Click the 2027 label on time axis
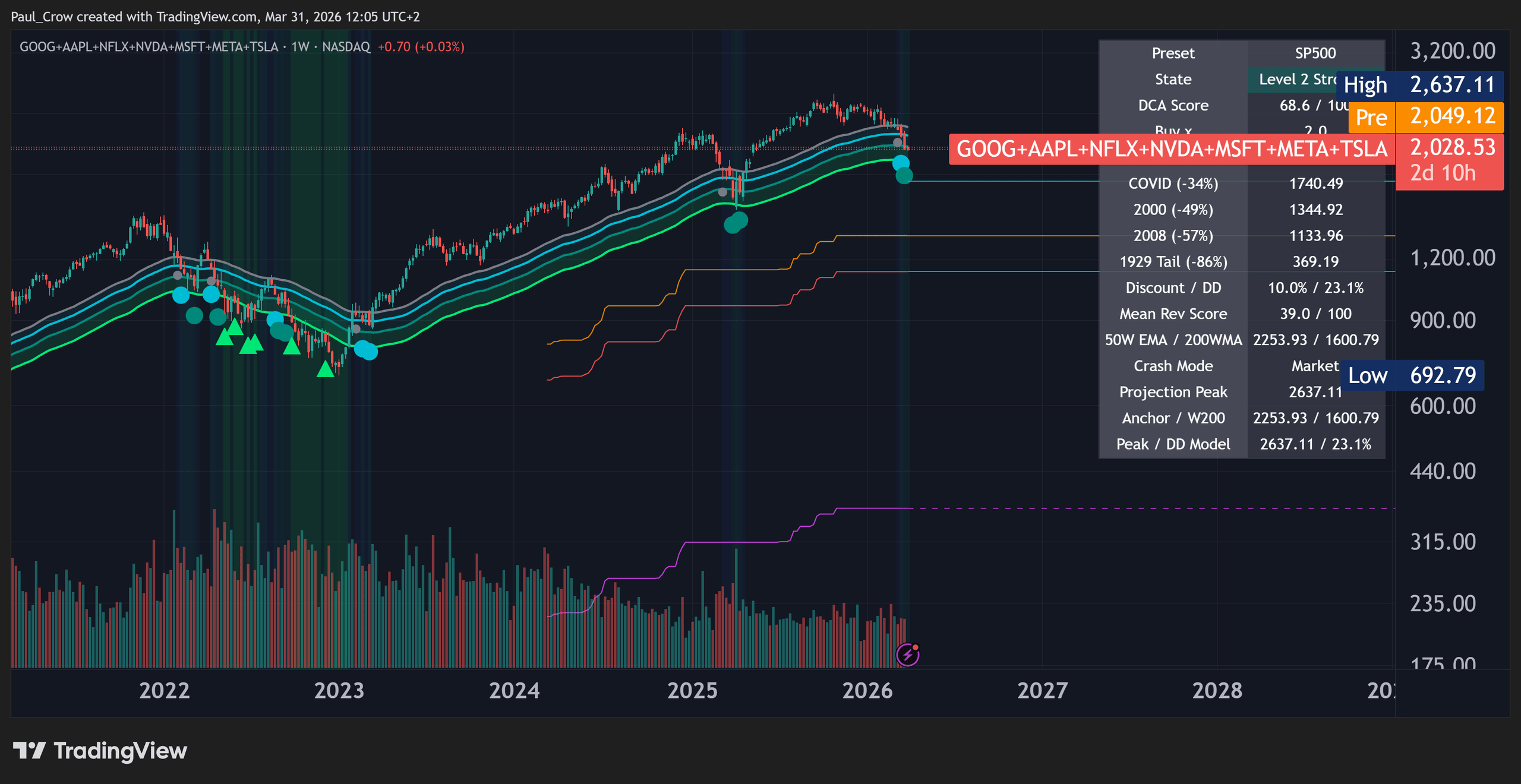The width and height of the screenshot is (1521, 784). 1042,691
